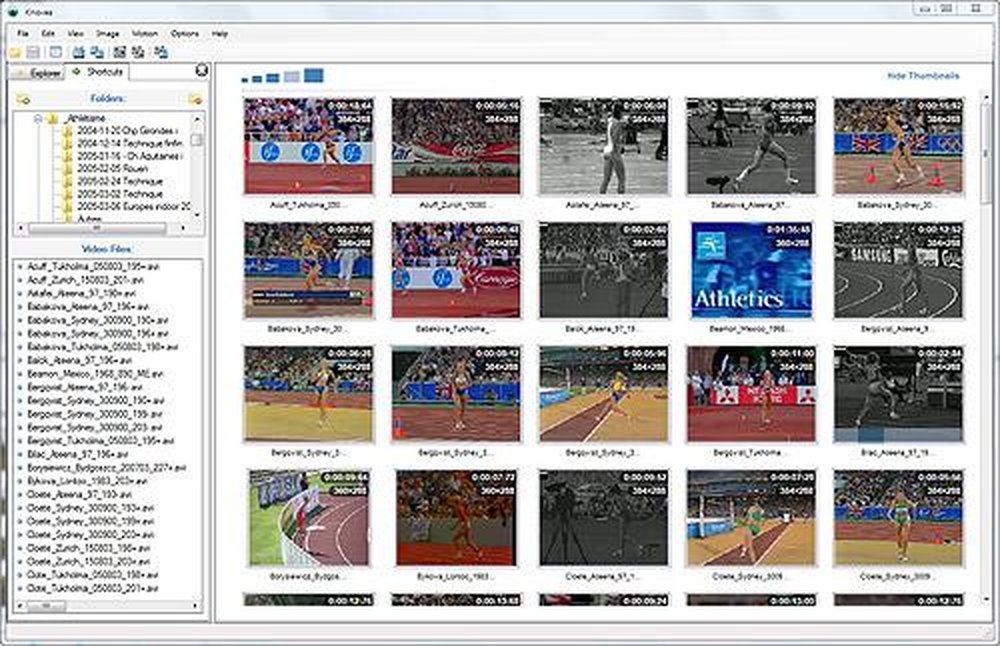Click the Hide Thumbnails link
1000x646 pixels.
coord(923,76)
